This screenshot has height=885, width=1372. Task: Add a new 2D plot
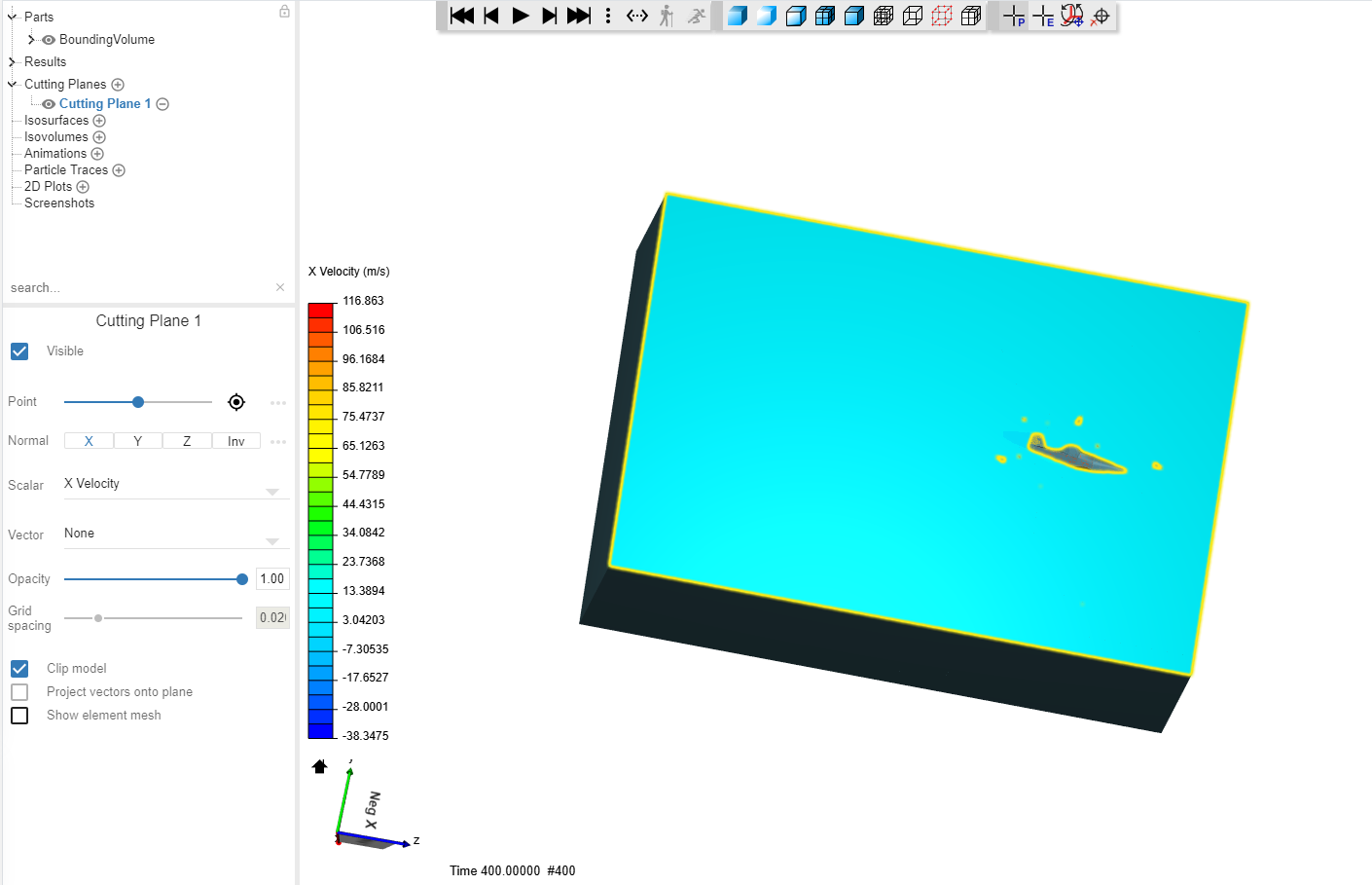click(83, 187)
